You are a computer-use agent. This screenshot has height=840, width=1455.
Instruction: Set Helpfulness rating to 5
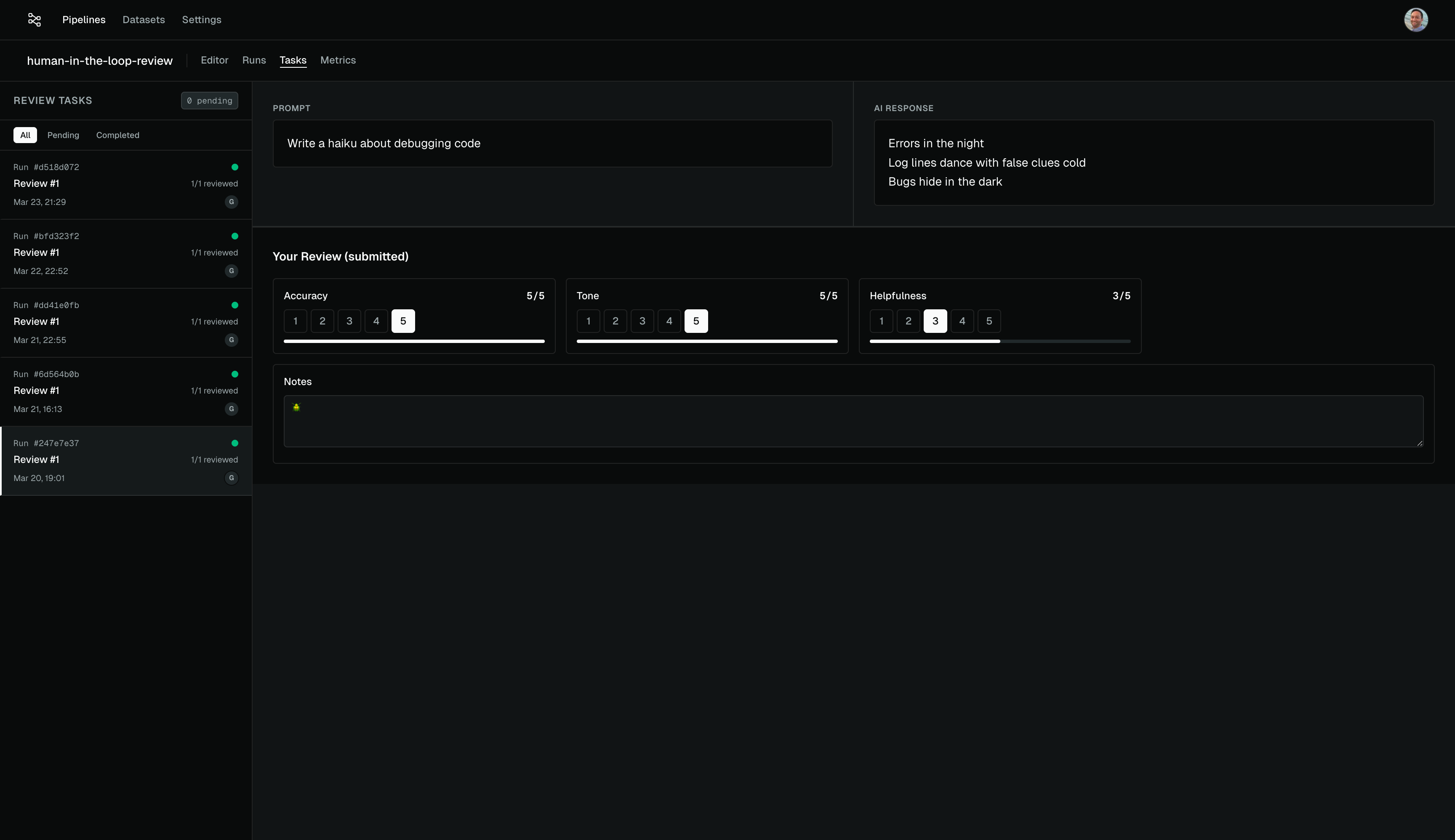coord(989,322)
